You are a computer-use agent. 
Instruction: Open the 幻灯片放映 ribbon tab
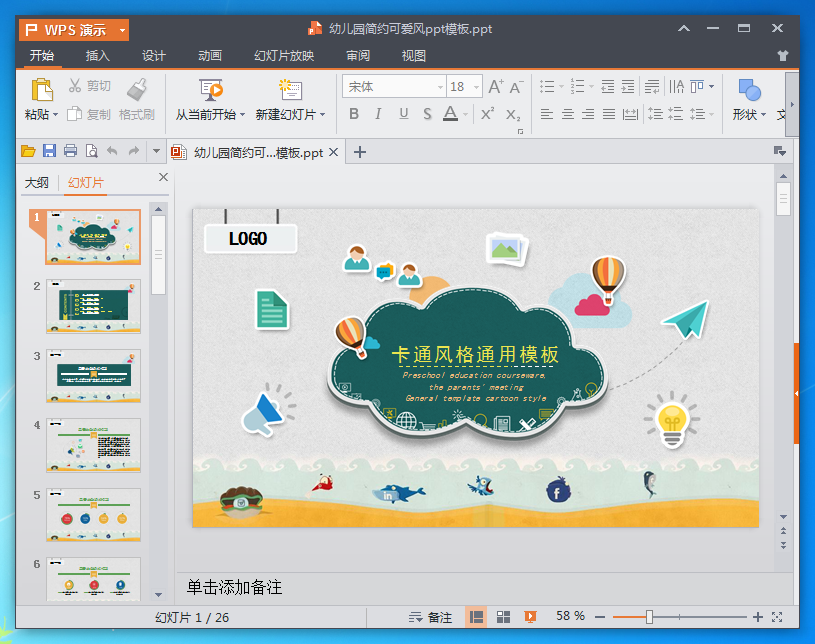click(x=284, y=56)
